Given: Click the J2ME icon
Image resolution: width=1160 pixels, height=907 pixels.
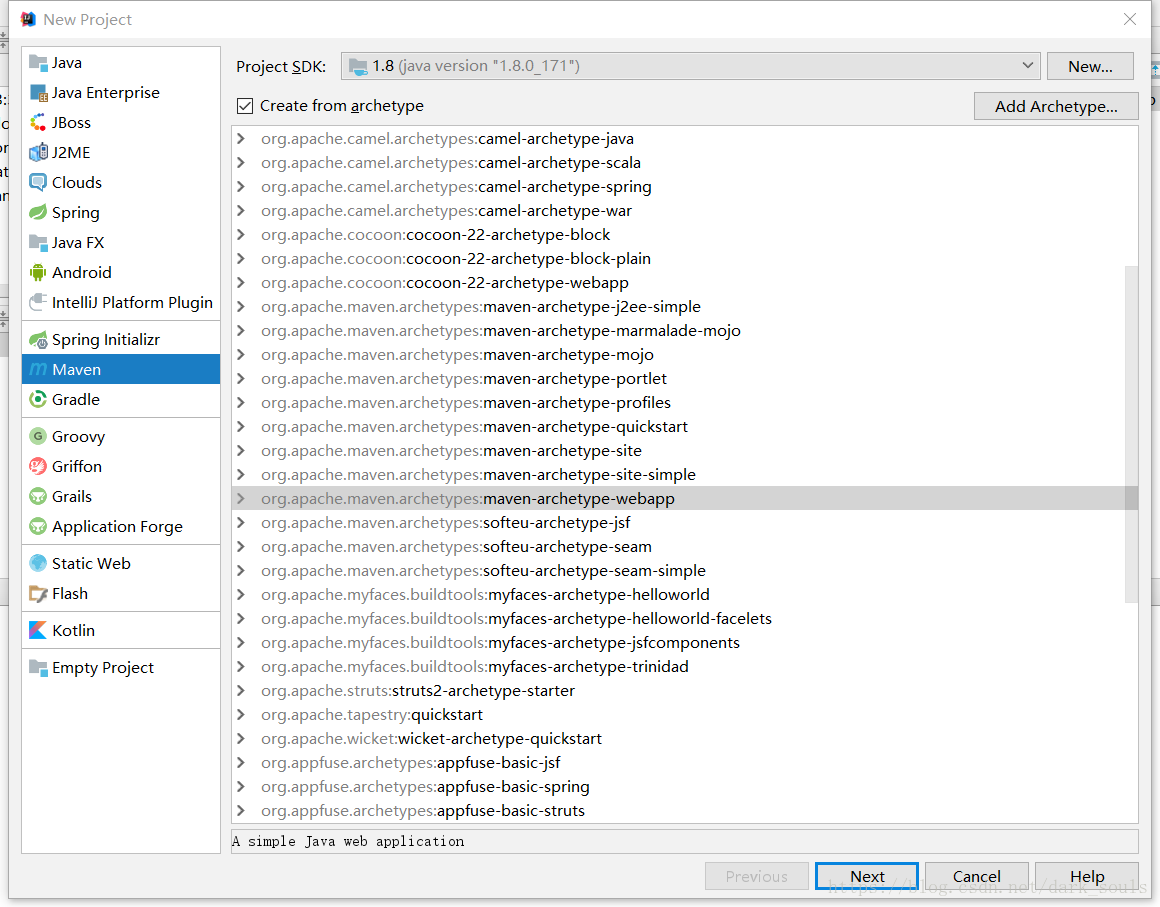Looking at the screenshot, I should 38,152.
